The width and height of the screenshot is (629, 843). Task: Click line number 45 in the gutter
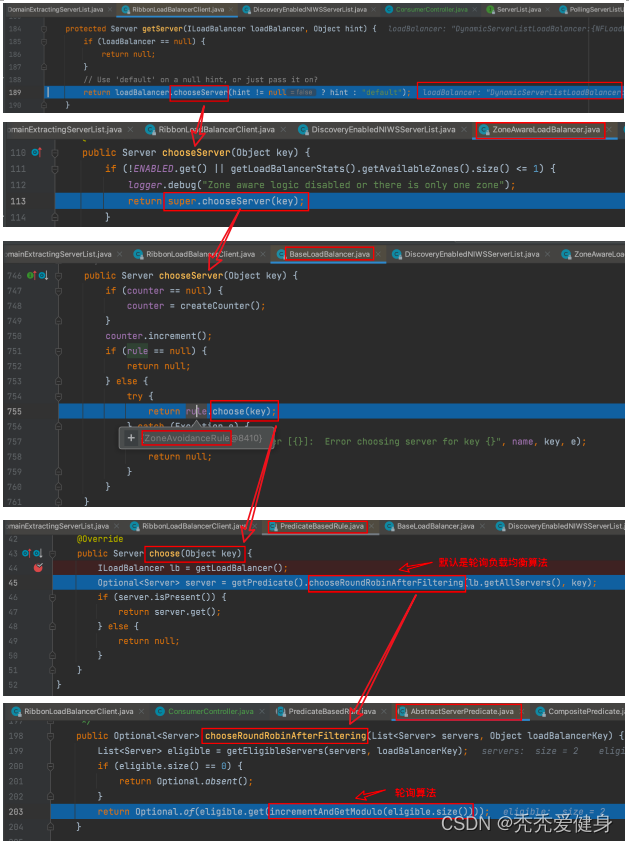[x=13, y=583]
